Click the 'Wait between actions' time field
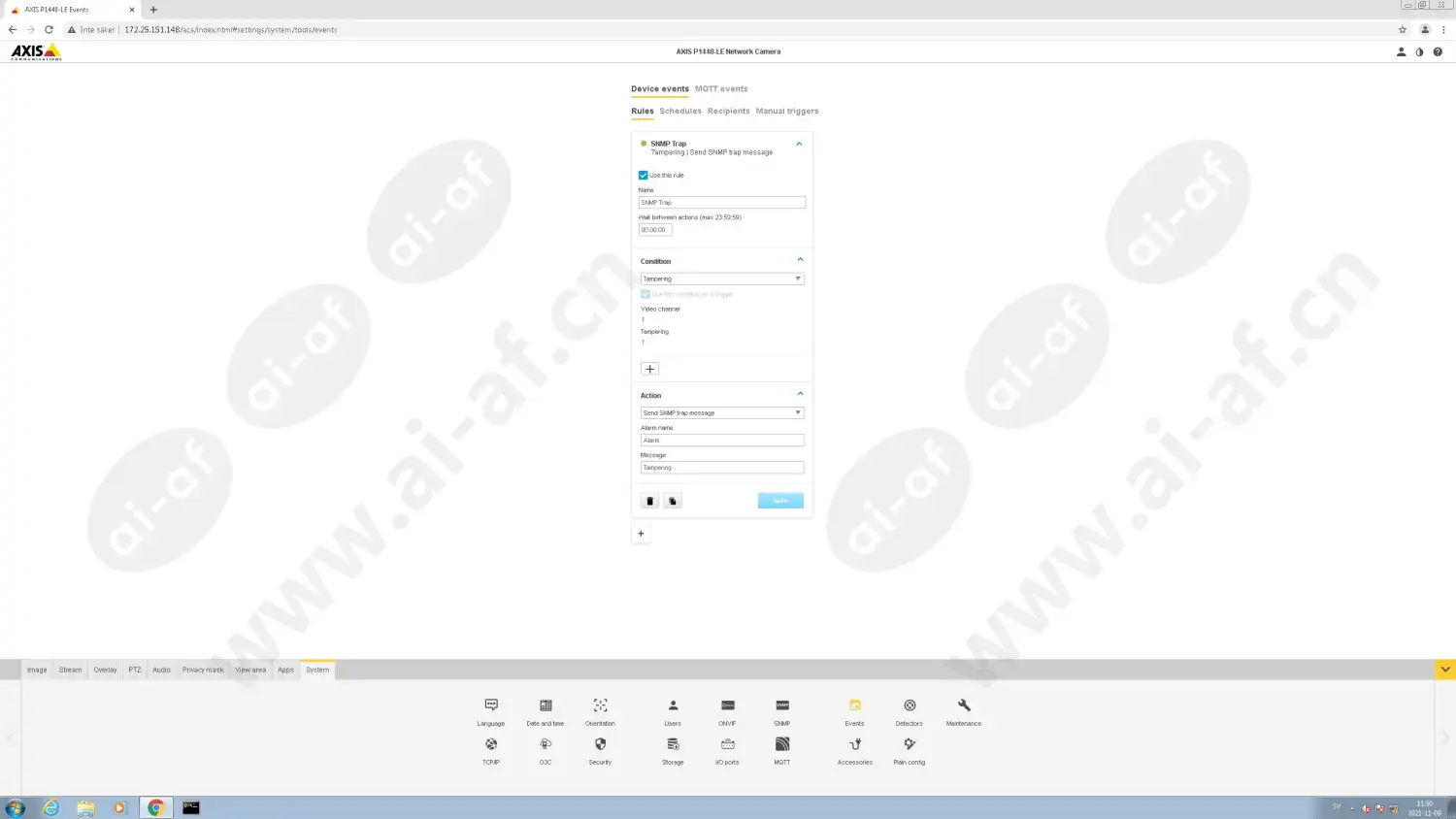 pos(655,230)
